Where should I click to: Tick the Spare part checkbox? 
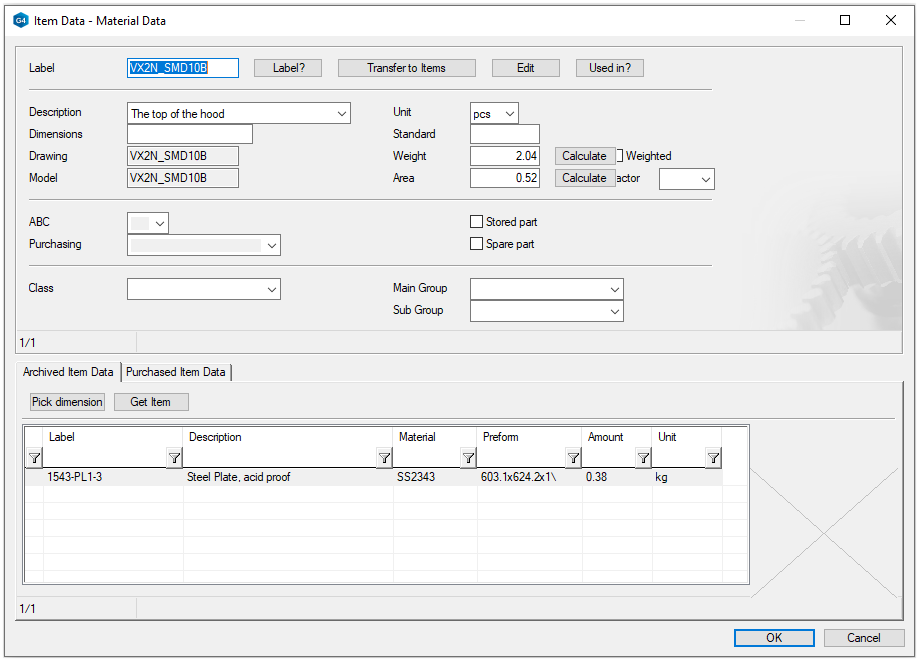tap(477, 244)
